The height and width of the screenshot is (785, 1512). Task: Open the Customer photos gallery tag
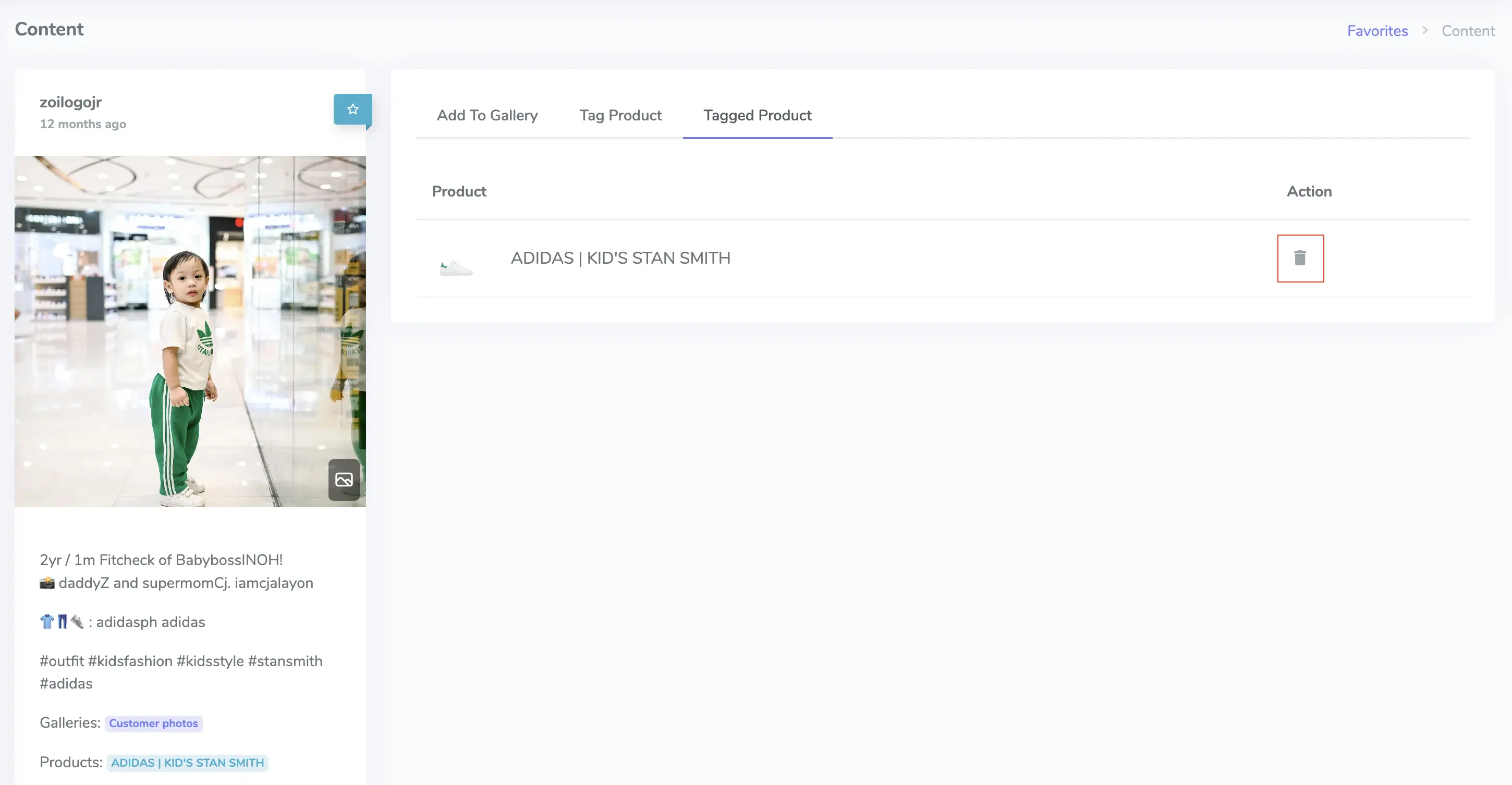153,723
